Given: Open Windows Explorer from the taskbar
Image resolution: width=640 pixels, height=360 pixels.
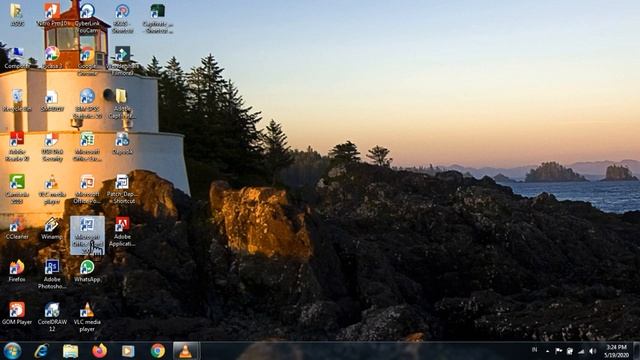Looking at the screenshot, I should point(70,351).
